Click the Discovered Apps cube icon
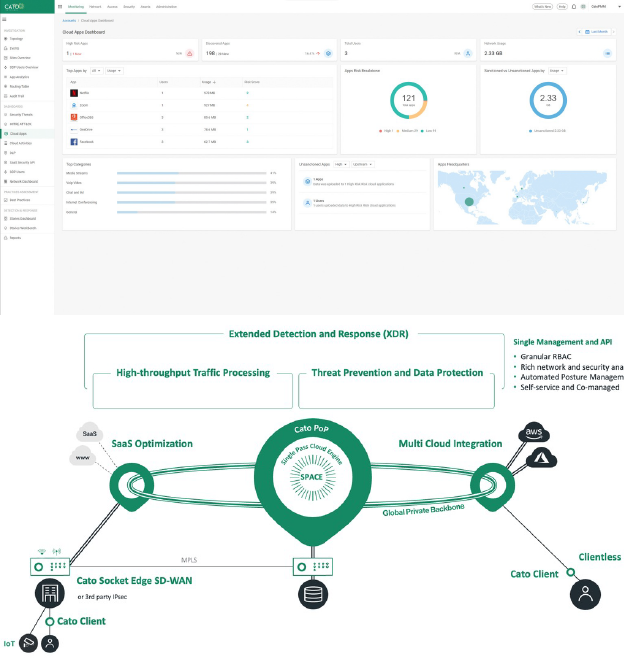The width and height of the screenshot is (624, 672). pos(328,54)
